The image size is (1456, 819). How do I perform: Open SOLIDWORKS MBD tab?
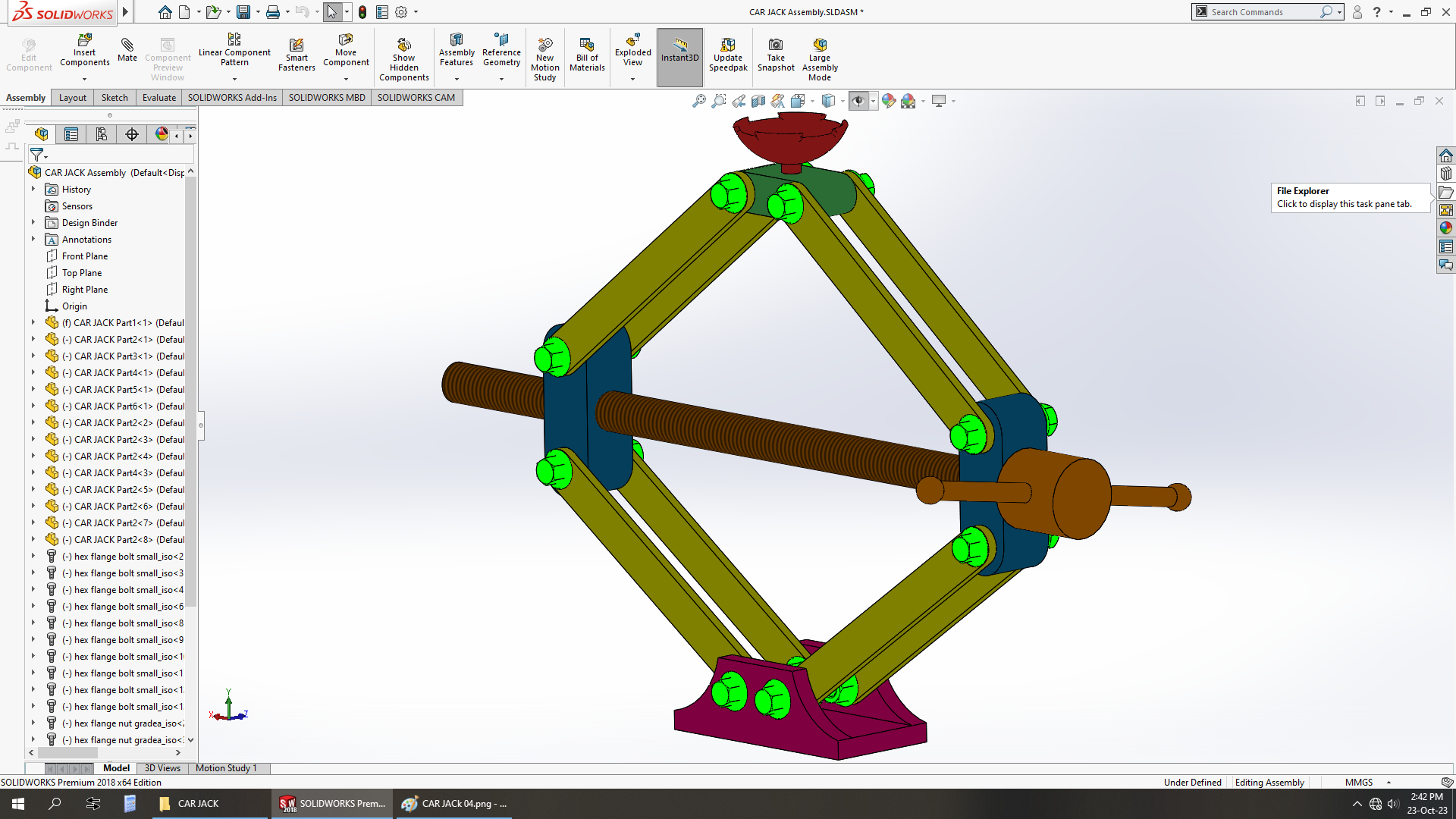327,98
